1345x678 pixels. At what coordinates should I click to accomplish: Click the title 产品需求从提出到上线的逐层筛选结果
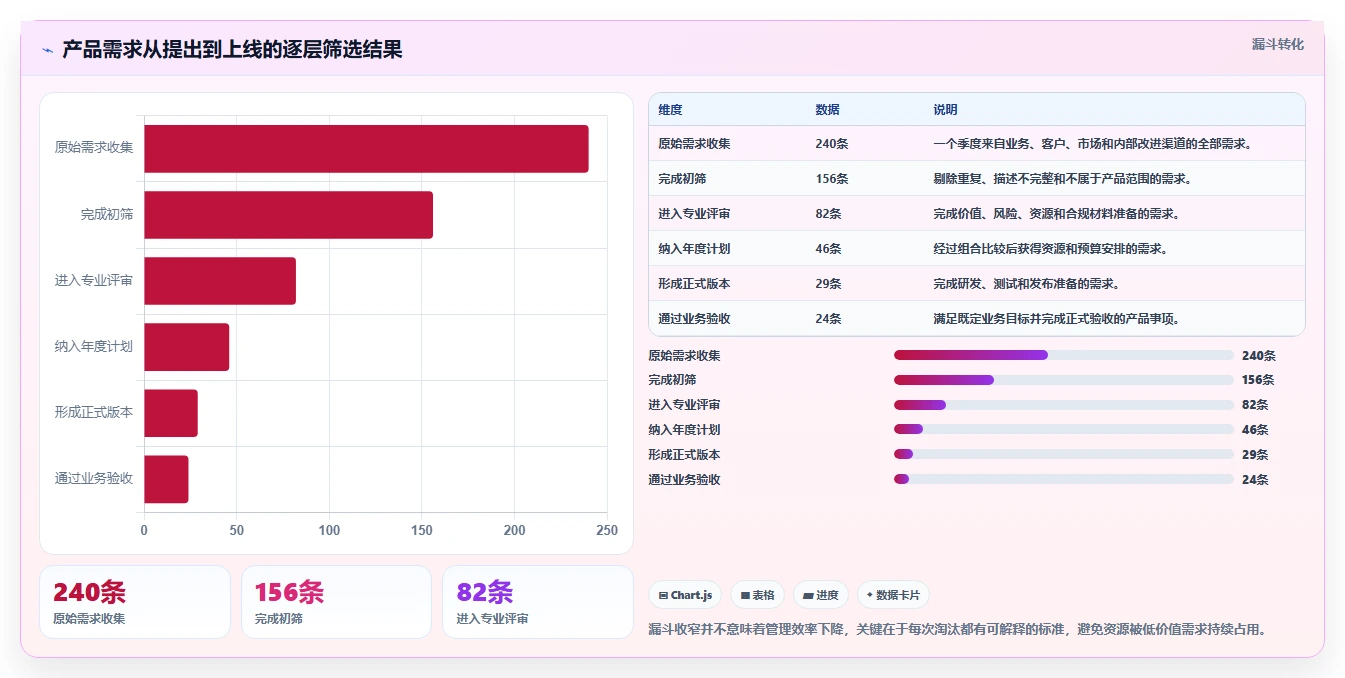(232, 50)
